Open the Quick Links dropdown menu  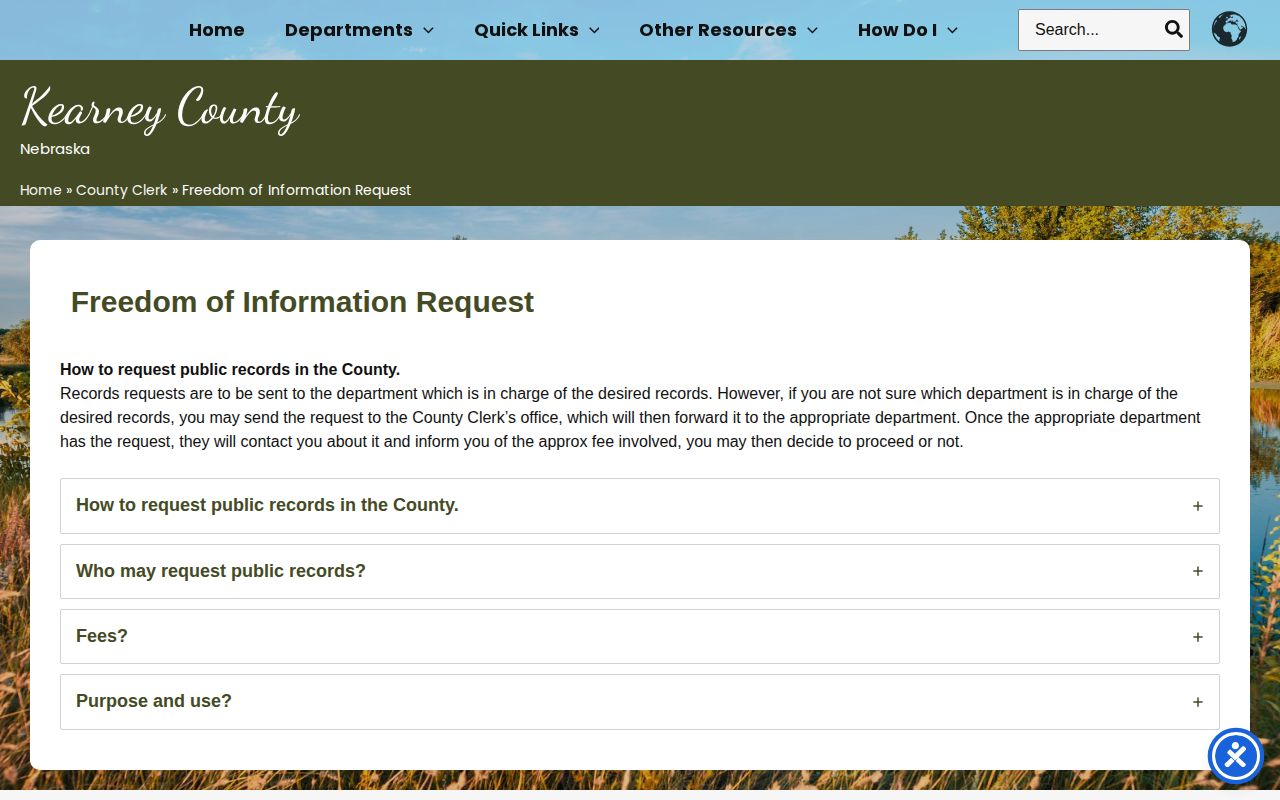(537, 30)
